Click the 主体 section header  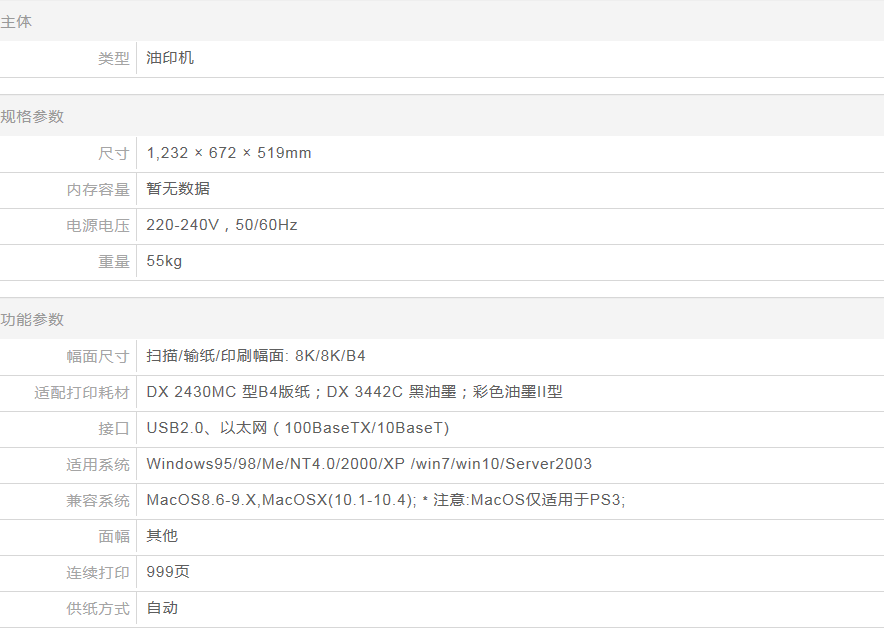click(16, 21)
